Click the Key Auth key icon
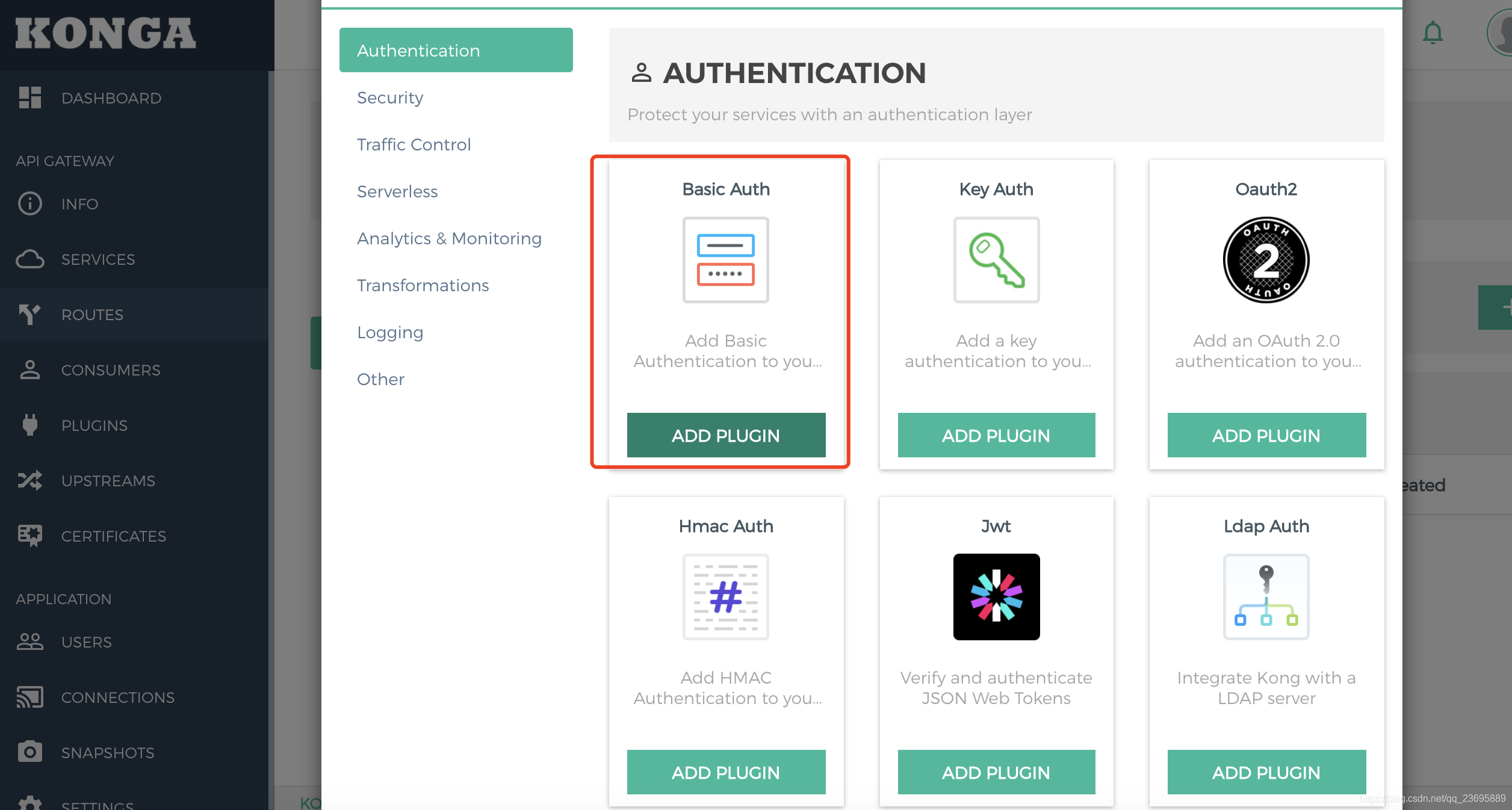 click(x=996, y=260)
